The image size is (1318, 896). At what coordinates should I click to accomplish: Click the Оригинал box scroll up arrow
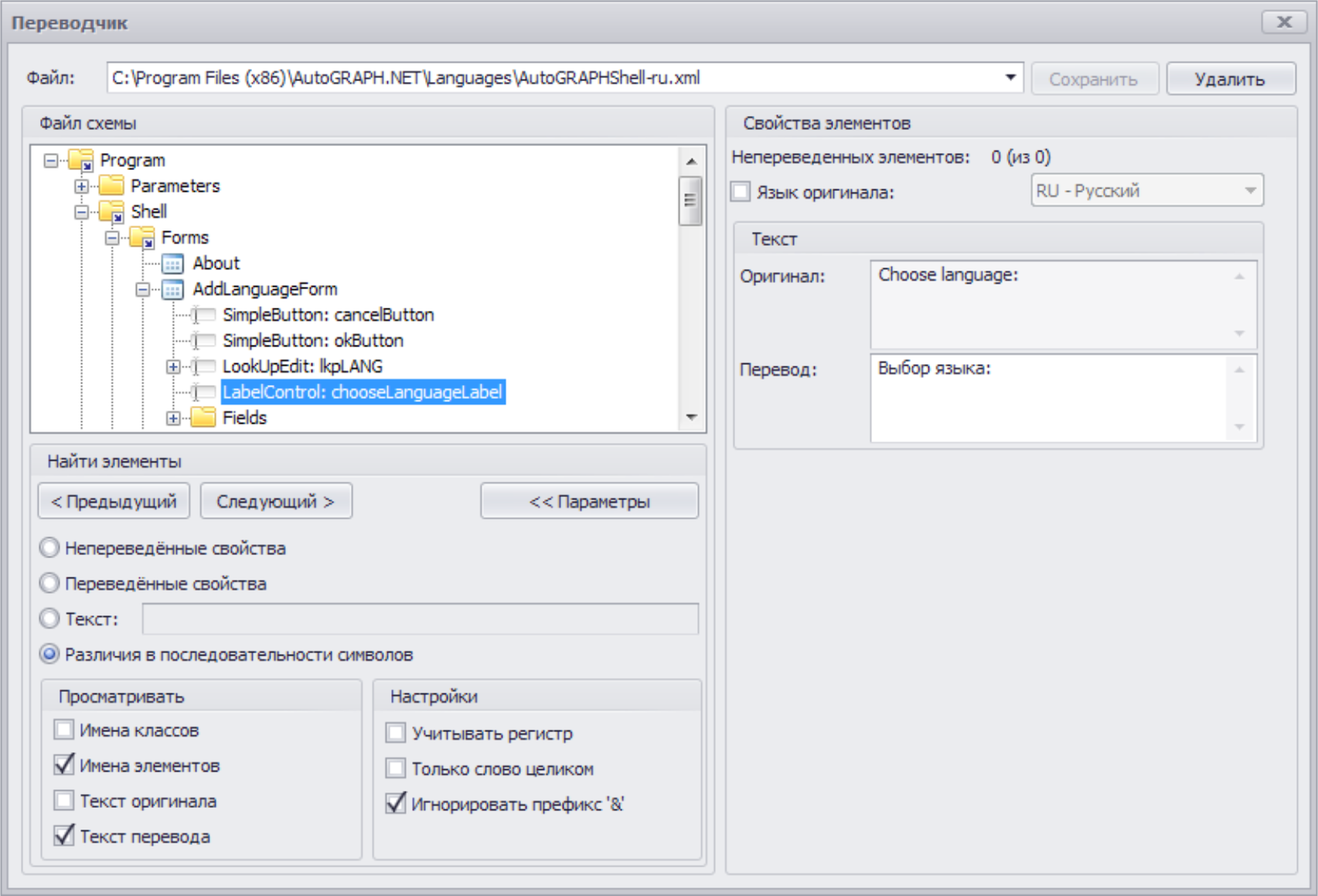(1240, 276)
